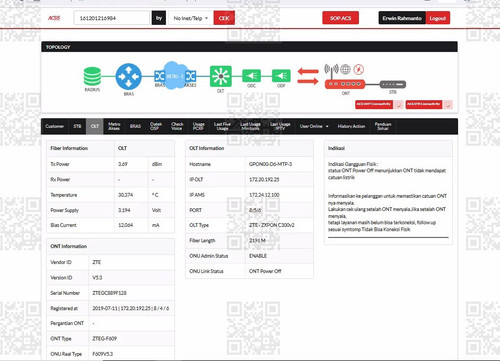
Task: Click the red bidirectional arrows icon
Action: pyautogui.click(x=308, y=76)
